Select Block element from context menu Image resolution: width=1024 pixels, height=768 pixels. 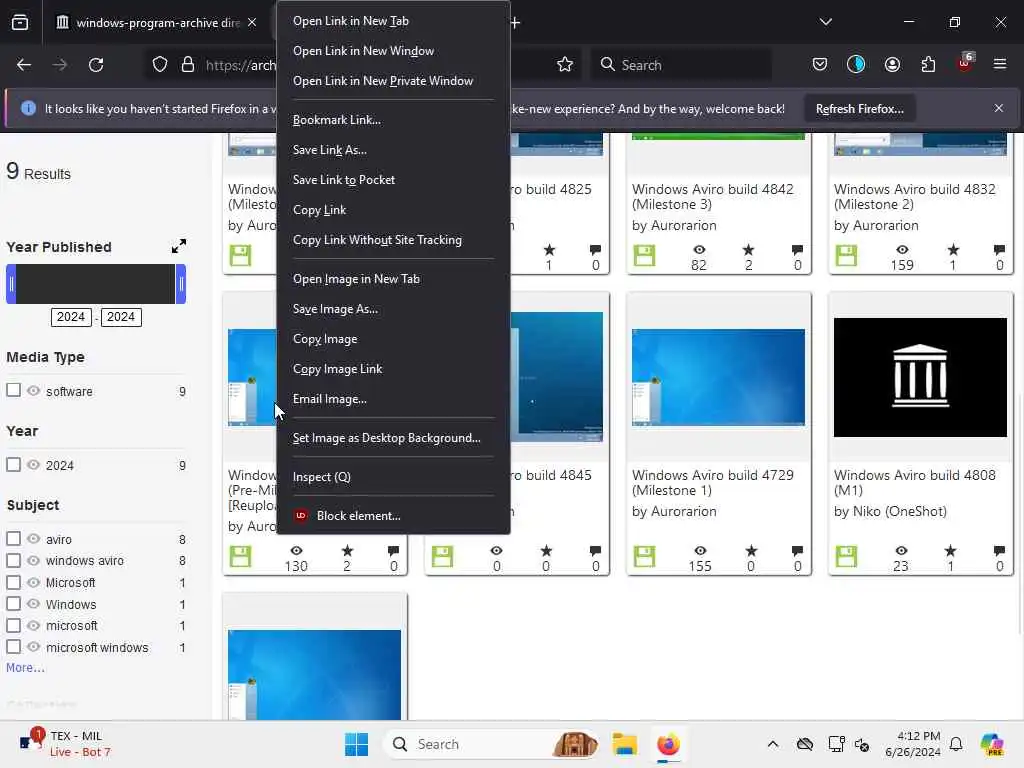(x=393, y=516)
